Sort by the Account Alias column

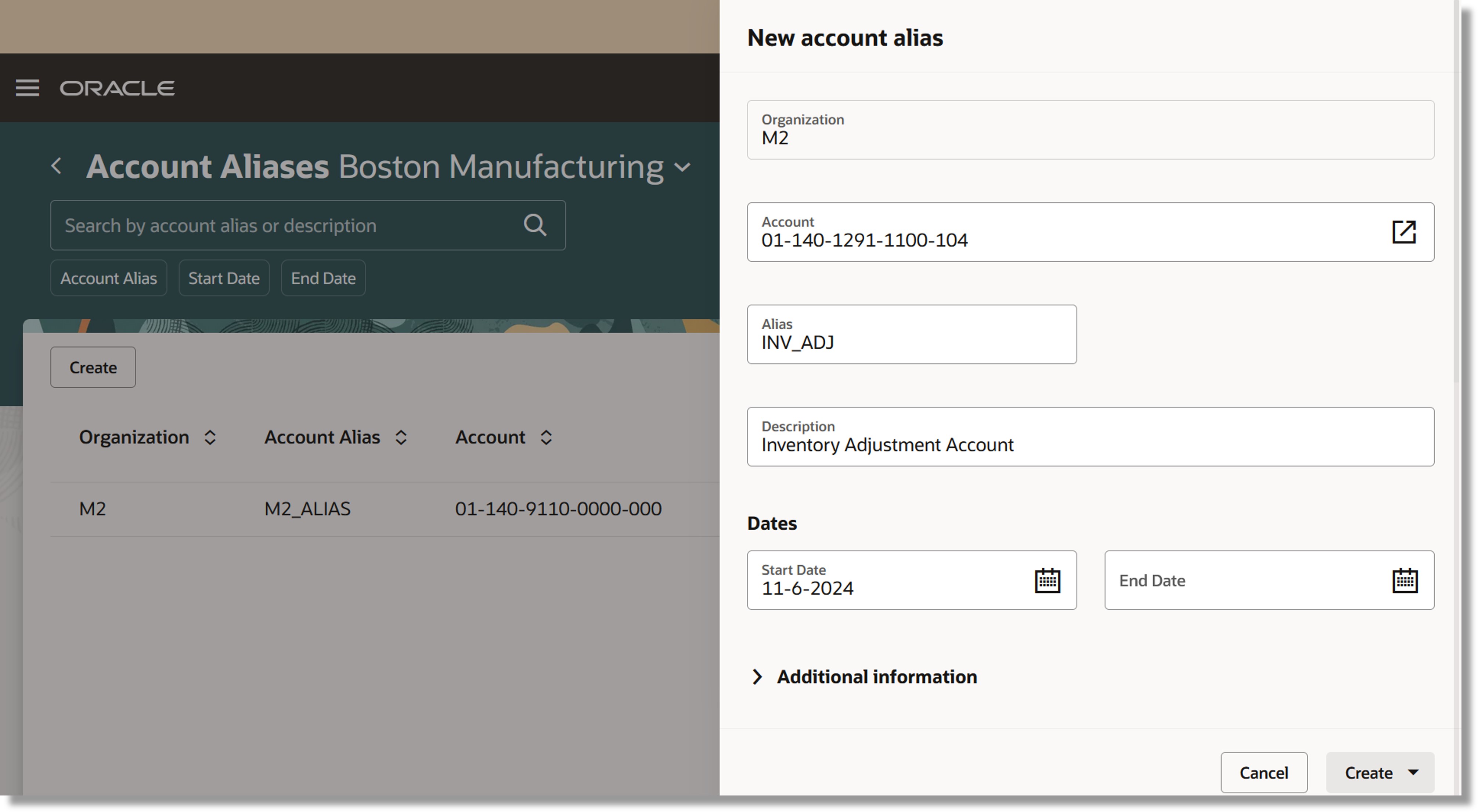click(x=401, y=438)
